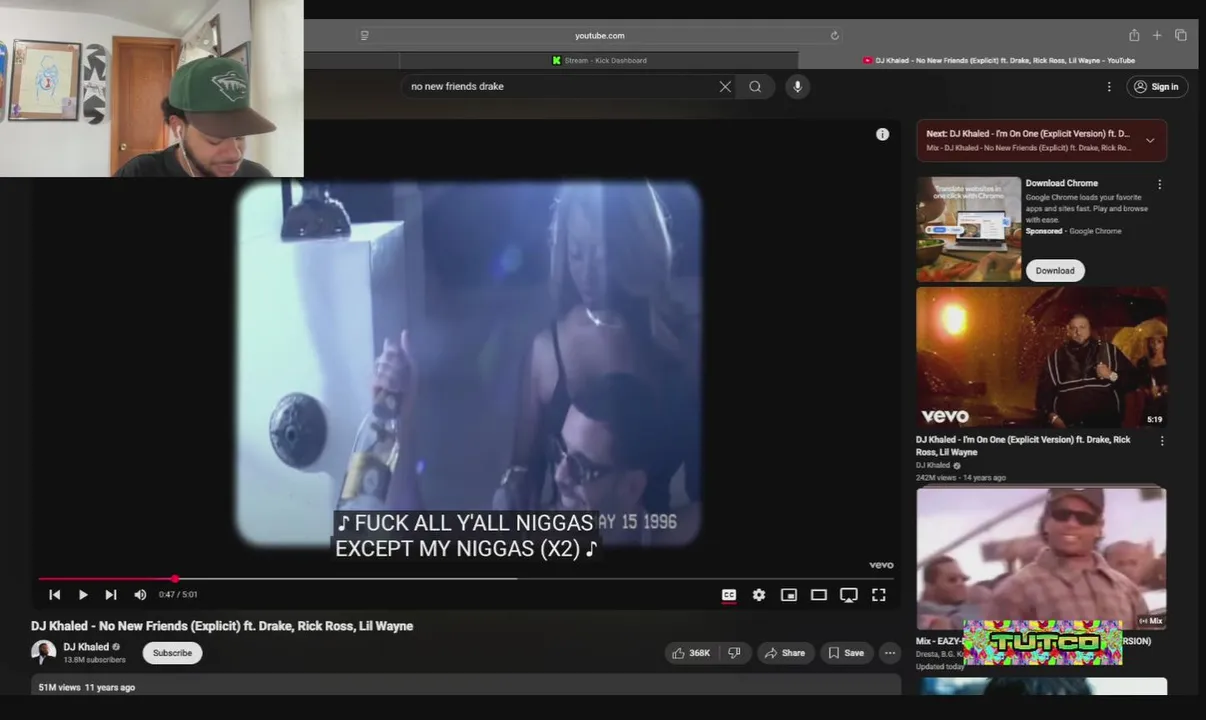Open more actions ellipsis under video
This screenshot has height=720, width=1206.
pyautogui.click(x=890, y=654)
